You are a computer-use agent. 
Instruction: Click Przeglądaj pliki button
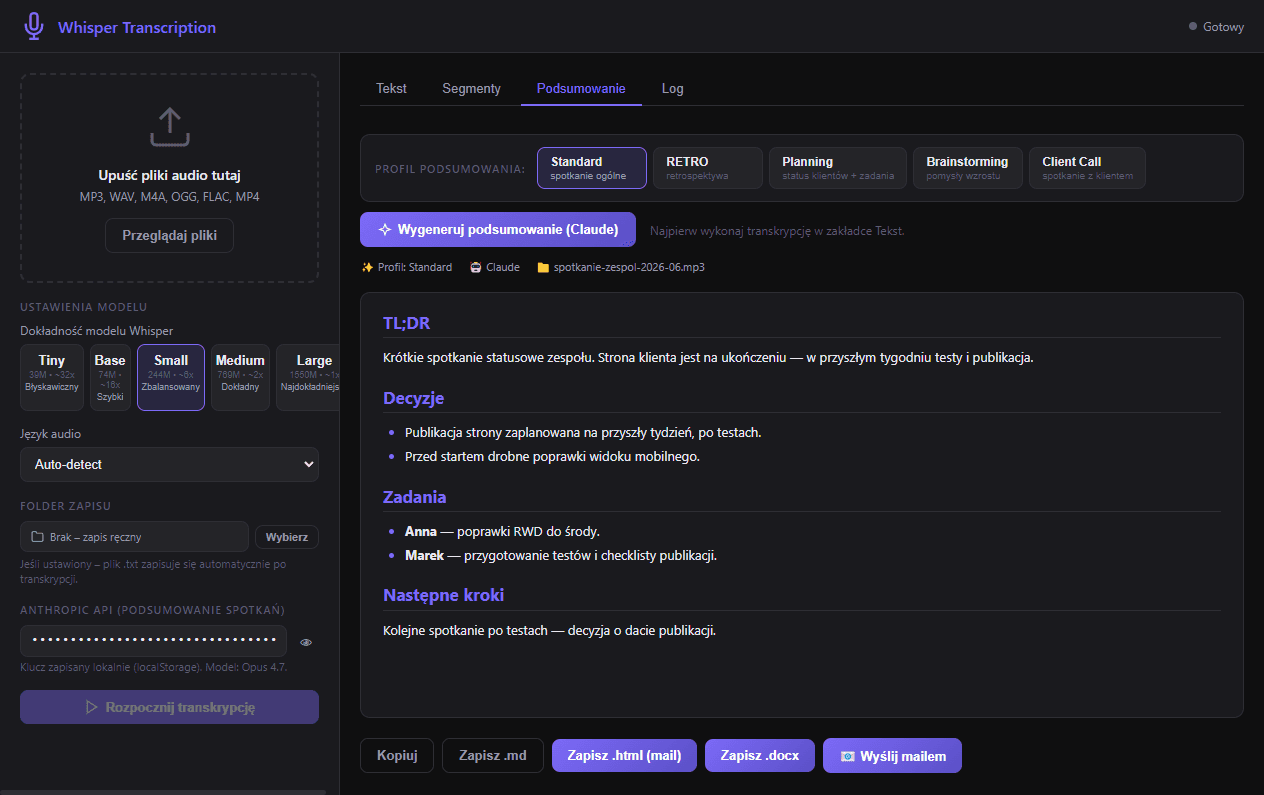point(169,235)
